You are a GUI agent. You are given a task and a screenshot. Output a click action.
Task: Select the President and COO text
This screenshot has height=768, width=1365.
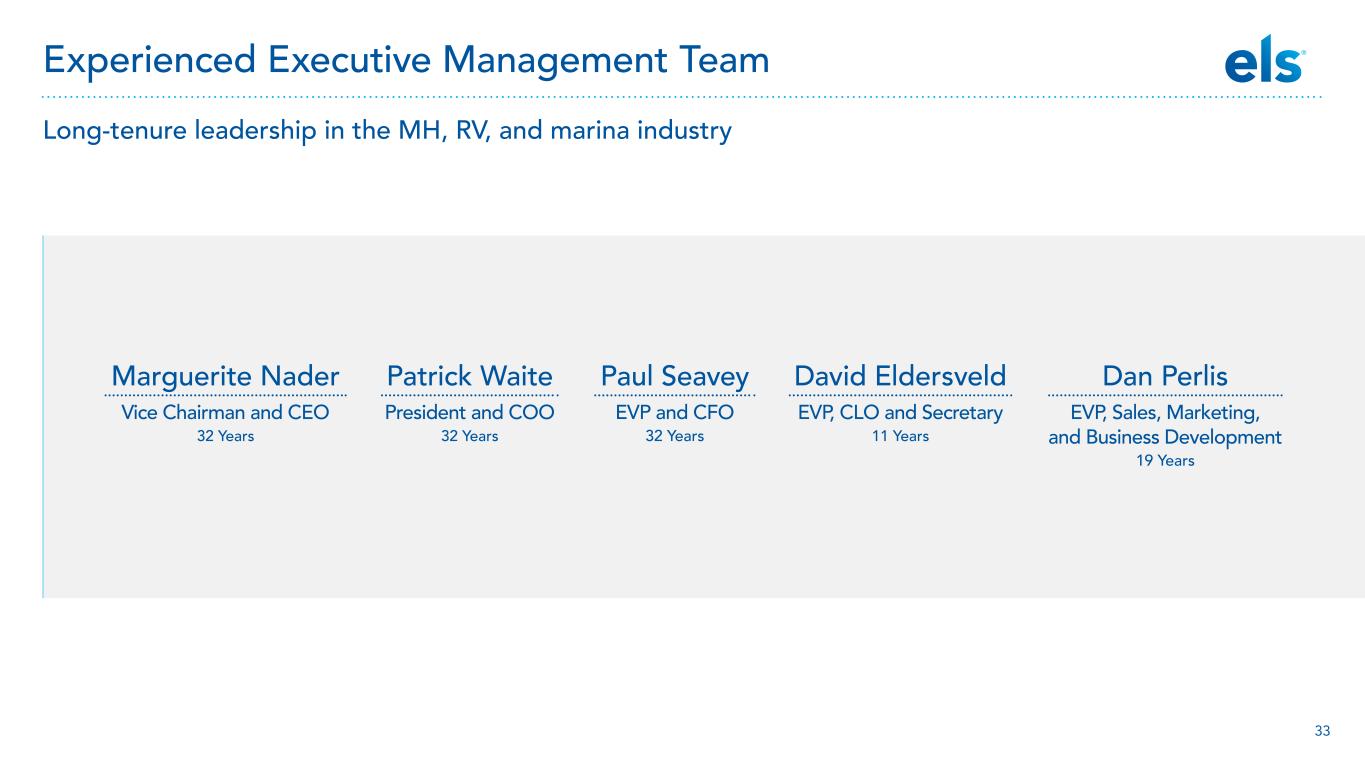tap(469, 412)
